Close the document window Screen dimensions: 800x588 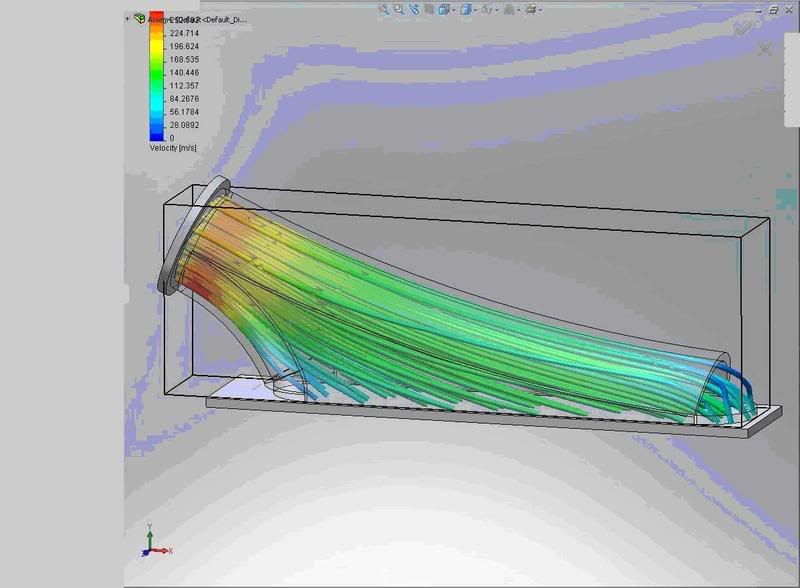coord(789,10)
